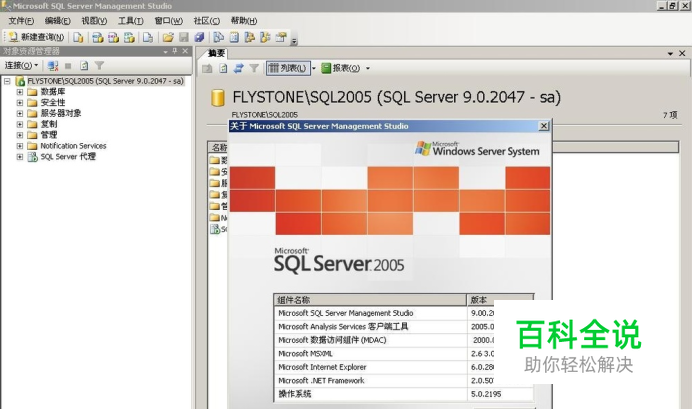
Task: Open the active documents dropdown arrow in Summary pane
Action: tap(670, 53)
